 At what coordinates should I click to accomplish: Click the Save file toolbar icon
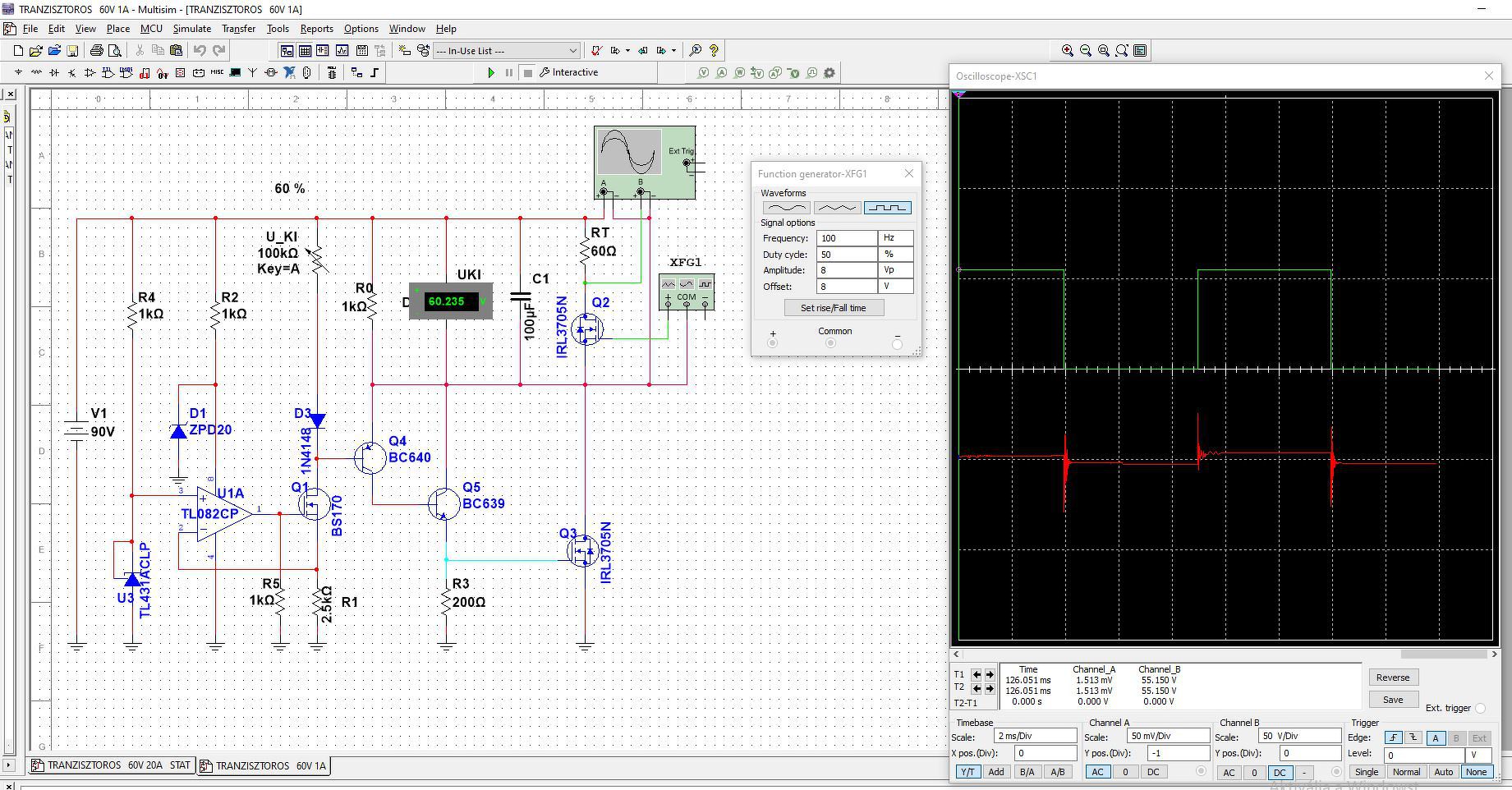point(72,50)
